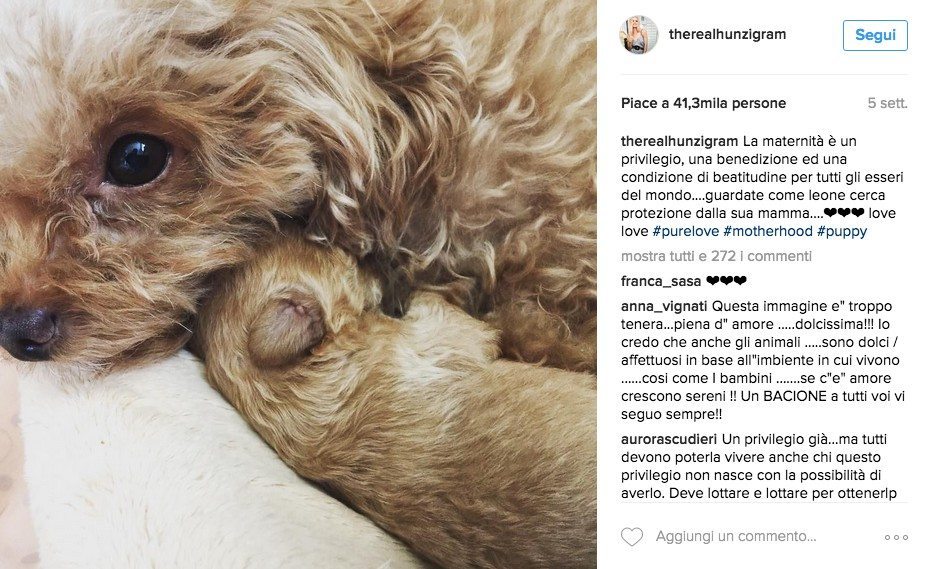Open franca_sasa commenter profile
928x569 pixels.
coord(660,281)
